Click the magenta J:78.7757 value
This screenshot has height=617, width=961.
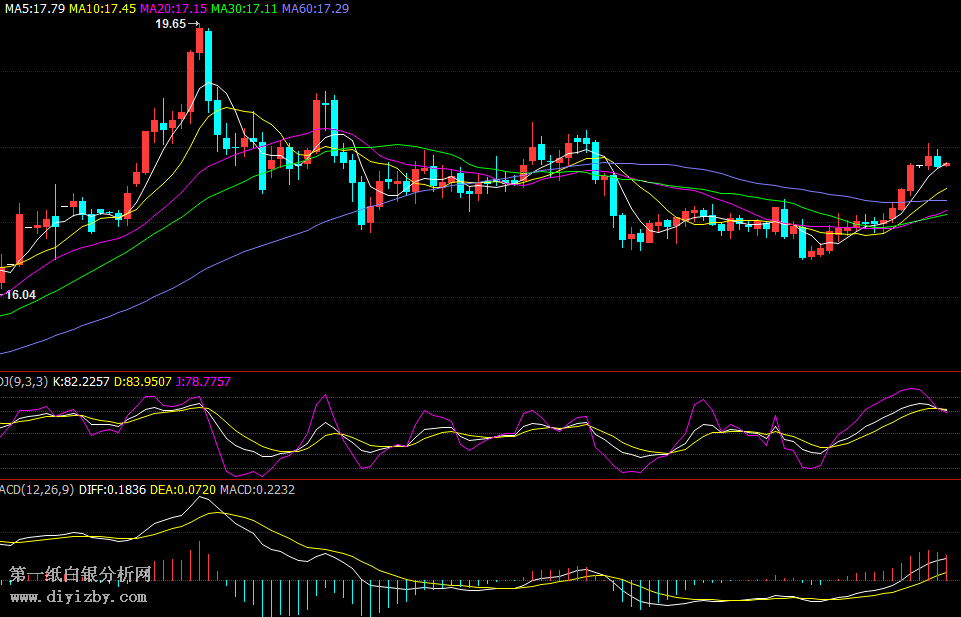click(x=203, y=381)
